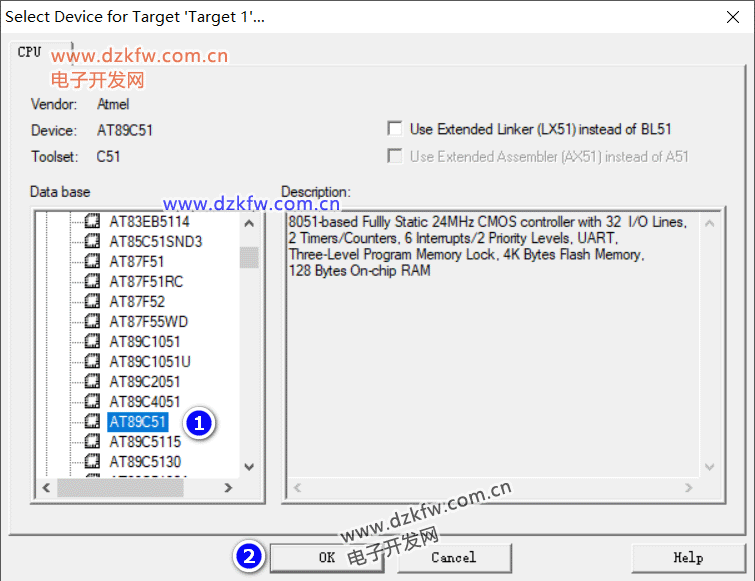
Task: Open Help for device selection
Action: (687, 557)
